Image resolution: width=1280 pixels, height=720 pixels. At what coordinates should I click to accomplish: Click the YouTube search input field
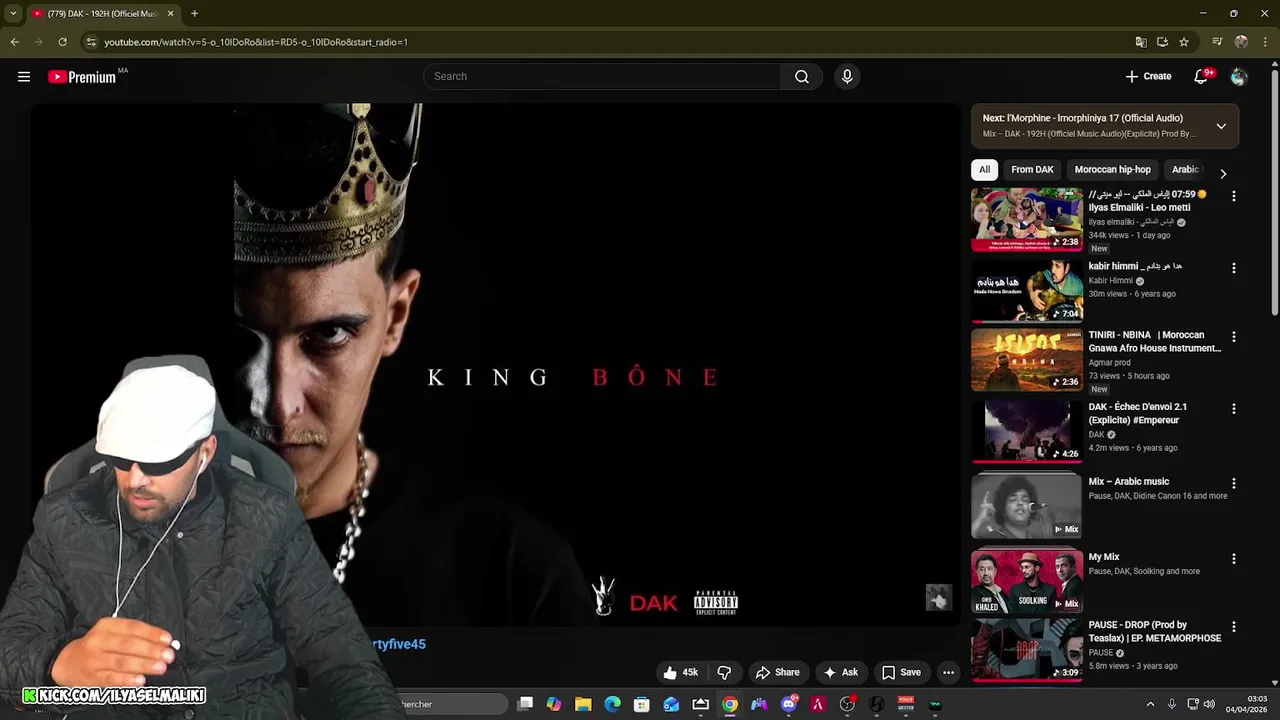pos(603,76)
